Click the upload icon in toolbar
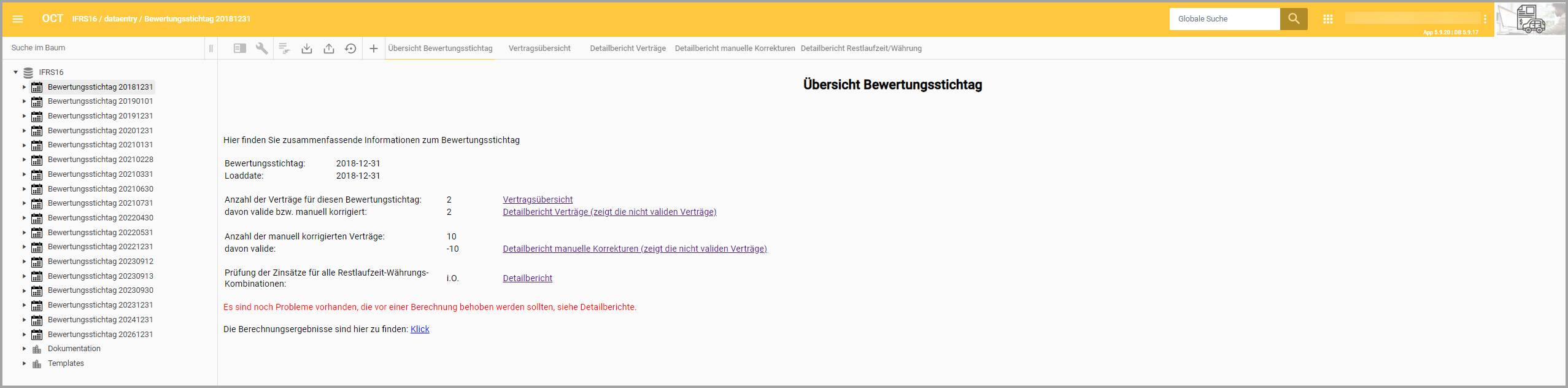Screen dimensions: 1568x388 (329, 49)
